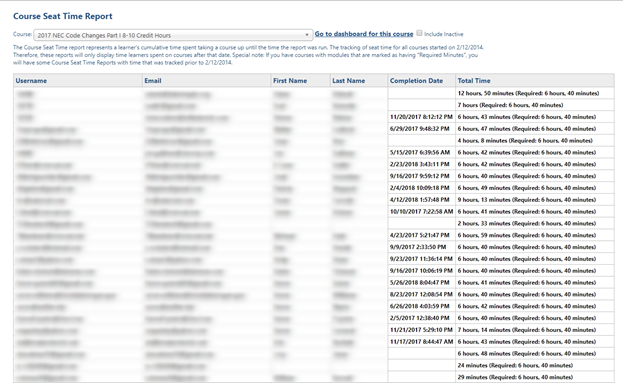The height and width of the screenshot is (383, 623).
Task: Select the 24 minutes total time cell
Action: (534, 366)
